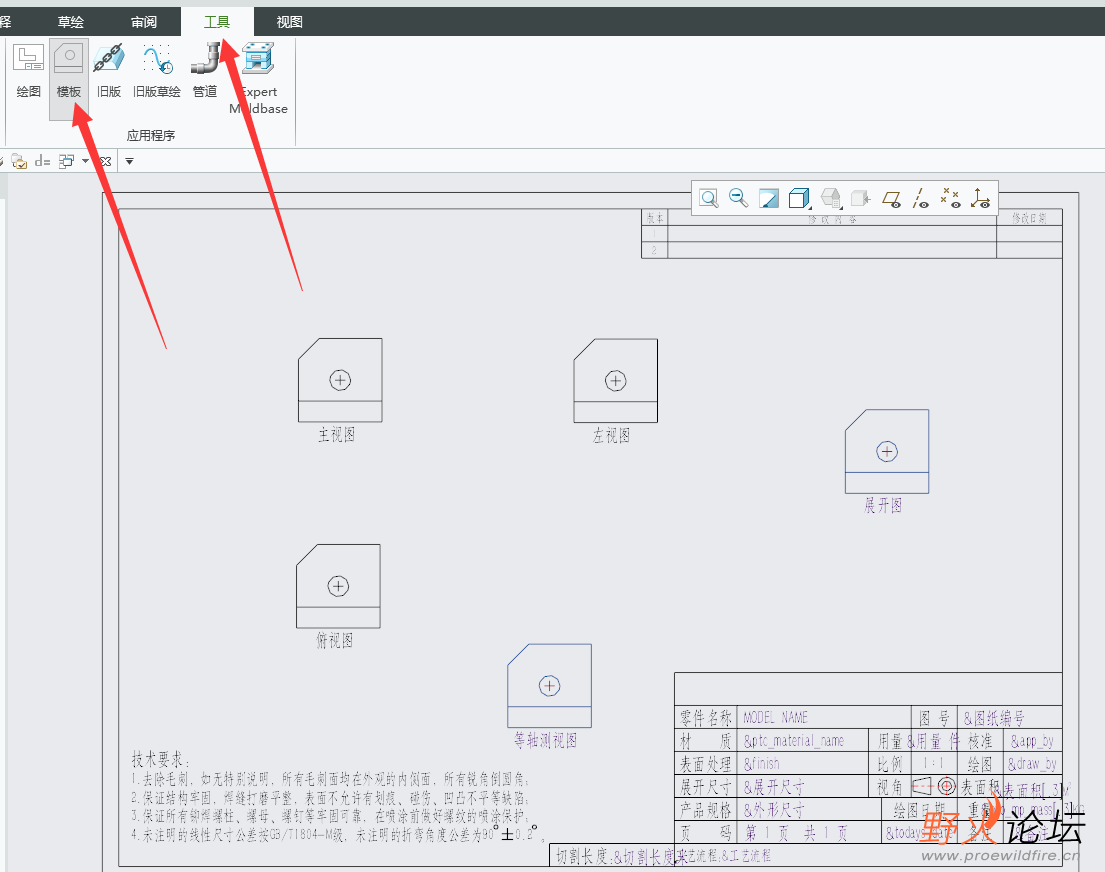Switch to the 视图 ribbon tab

pyautogui.click(x=290, y=22)
